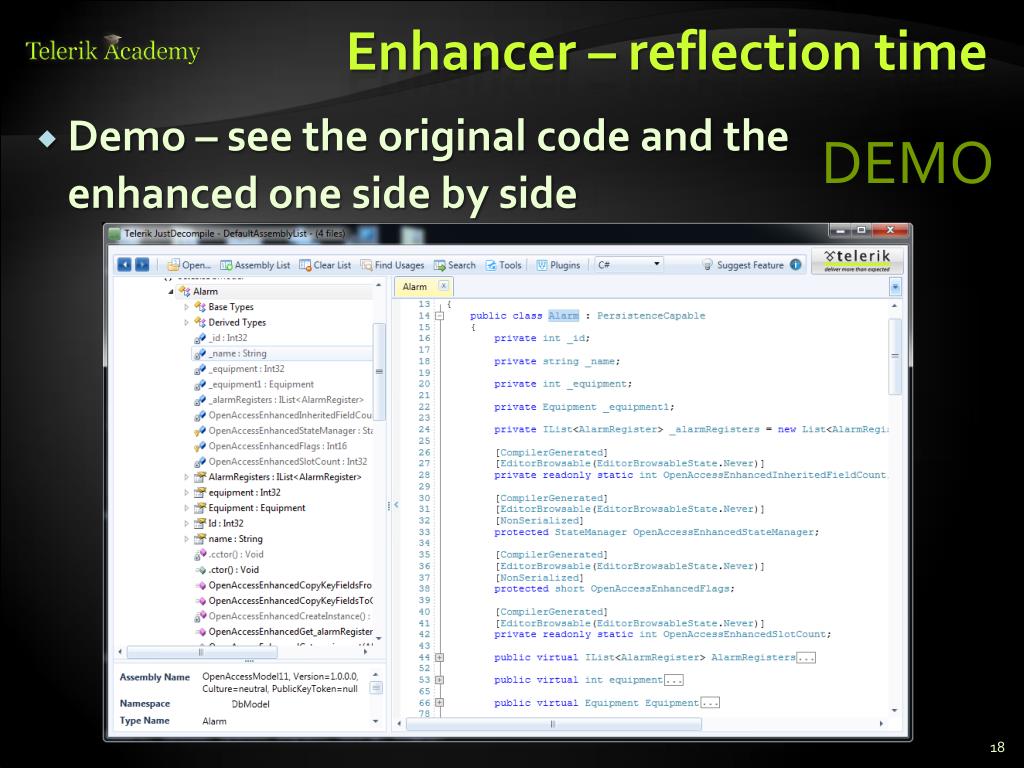
Task: Close the Alarm code tab
Action: pyautogui.click(x=443, y=285)
